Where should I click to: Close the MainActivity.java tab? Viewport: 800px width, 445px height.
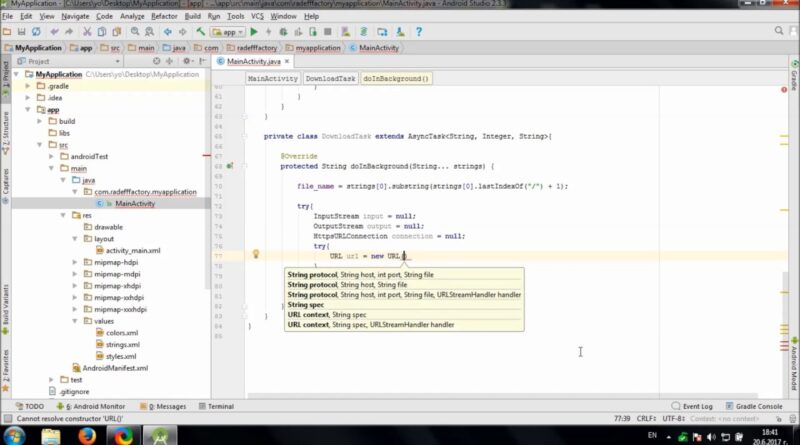click(287, 61)
